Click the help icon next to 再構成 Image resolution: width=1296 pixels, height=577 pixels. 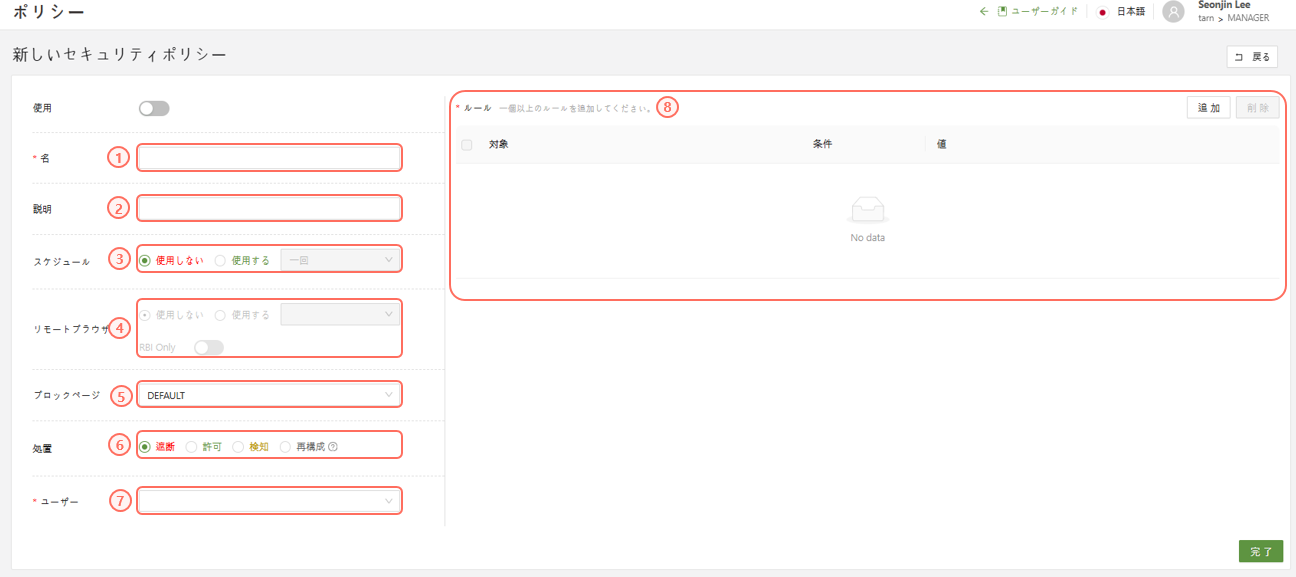tap(333, 447)
